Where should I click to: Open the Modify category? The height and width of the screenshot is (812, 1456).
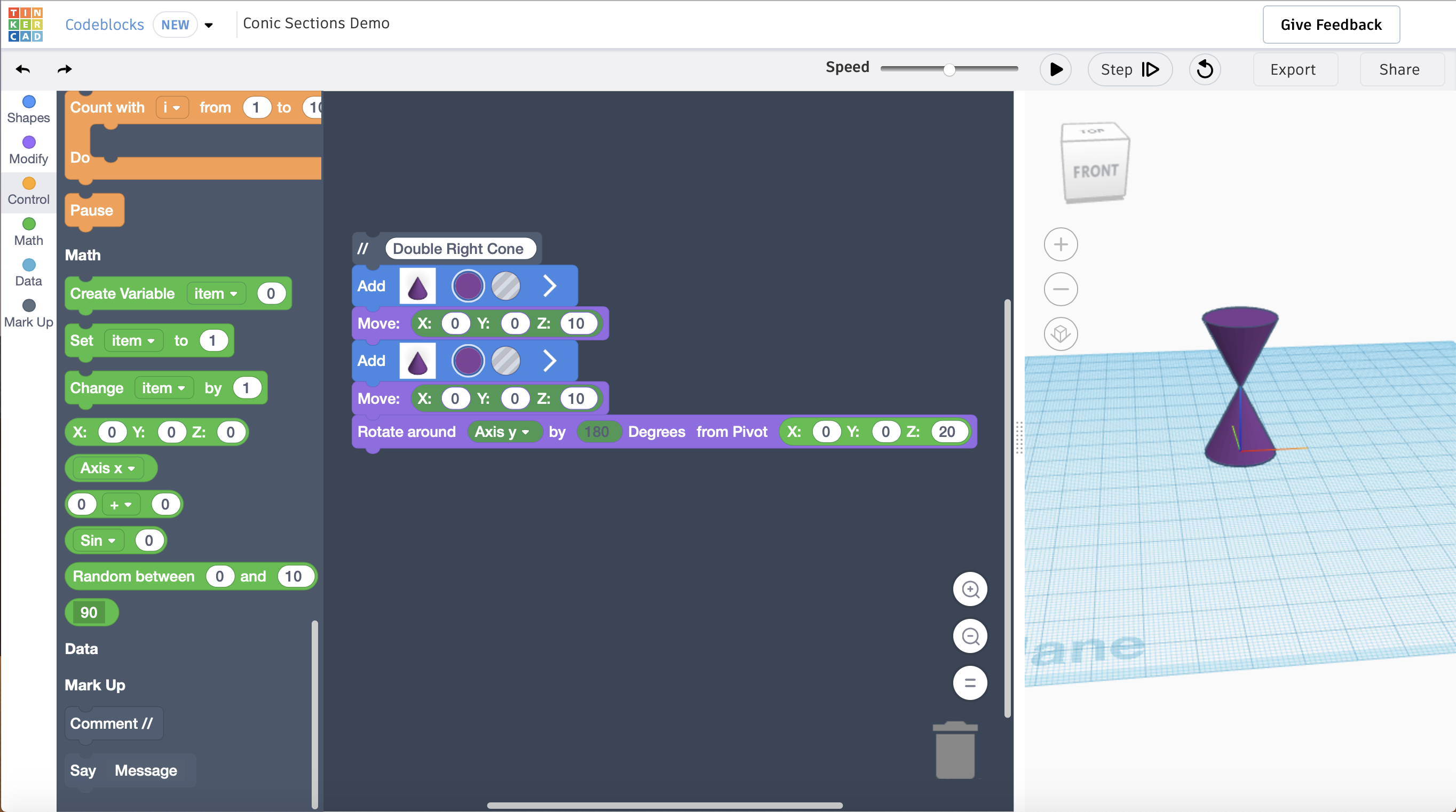(x=28, y=150)
